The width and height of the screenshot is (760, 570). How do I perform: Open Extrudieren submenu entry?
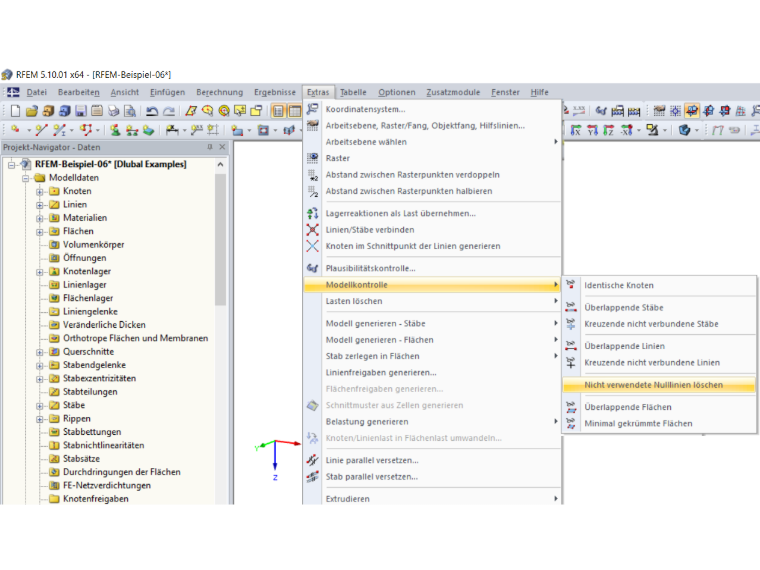[432, 498]
